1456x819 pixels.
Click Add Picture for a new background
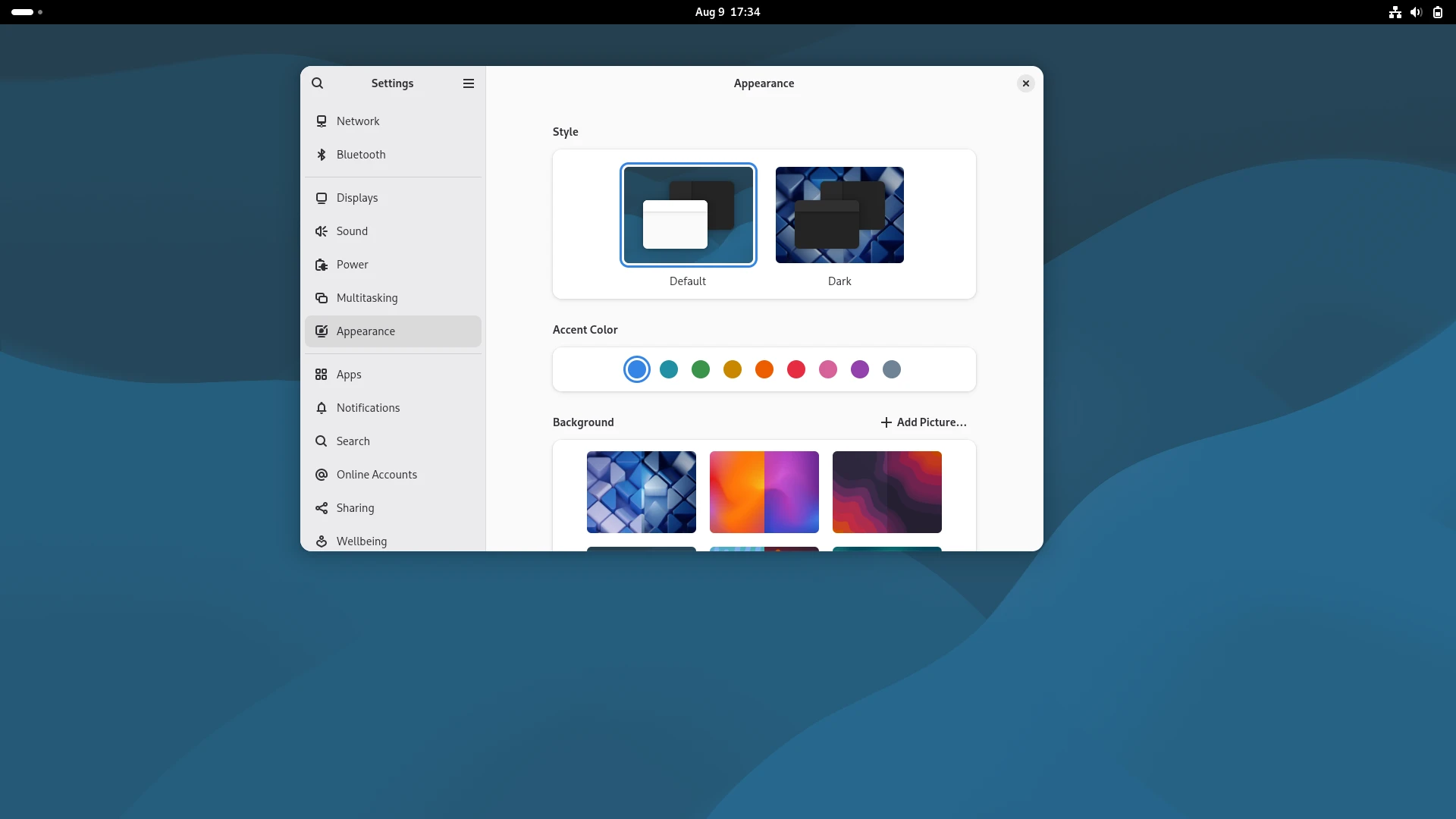924,422
